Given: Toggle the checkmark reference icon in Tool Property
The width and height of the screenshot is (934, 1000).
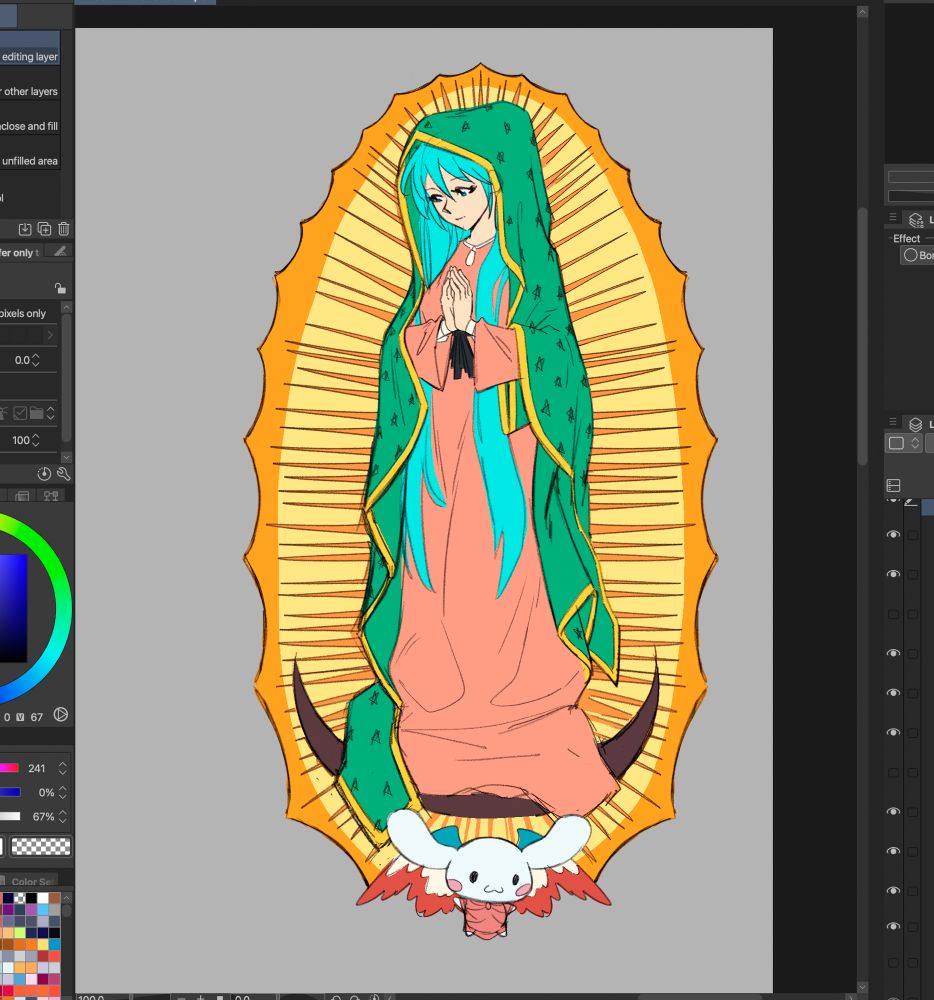Looking at the screenshot, I should 20,413.
